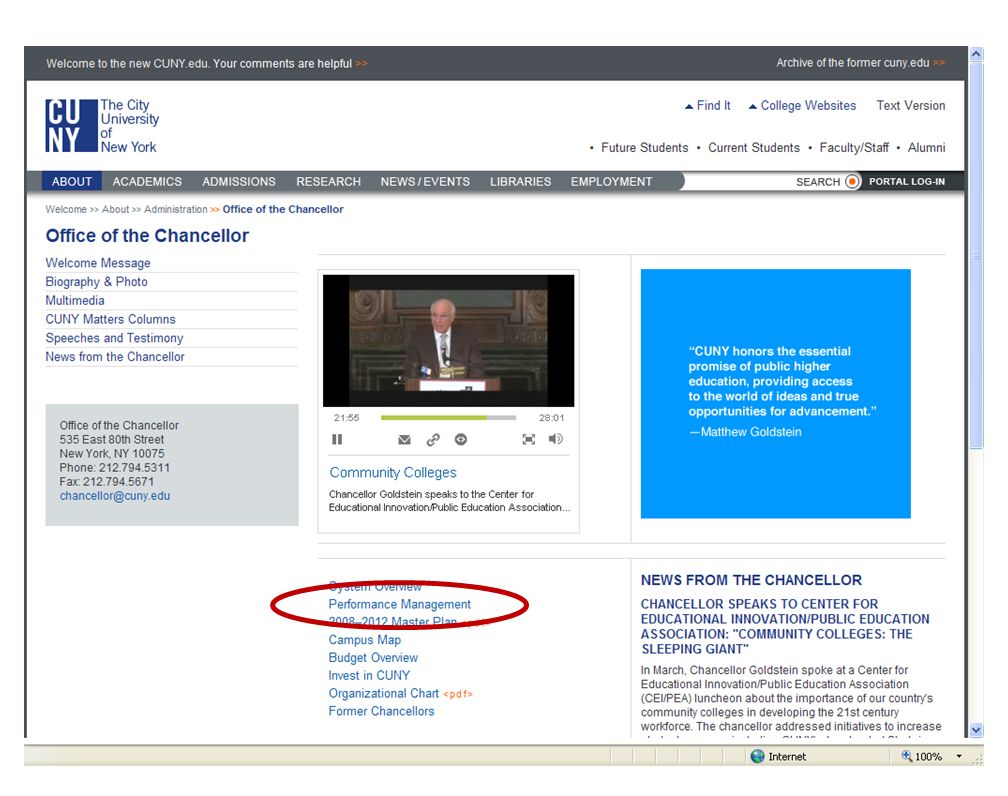Open the RESEARCH navigation tab
Screen dimensions: 1008x796
coord(328,182)
